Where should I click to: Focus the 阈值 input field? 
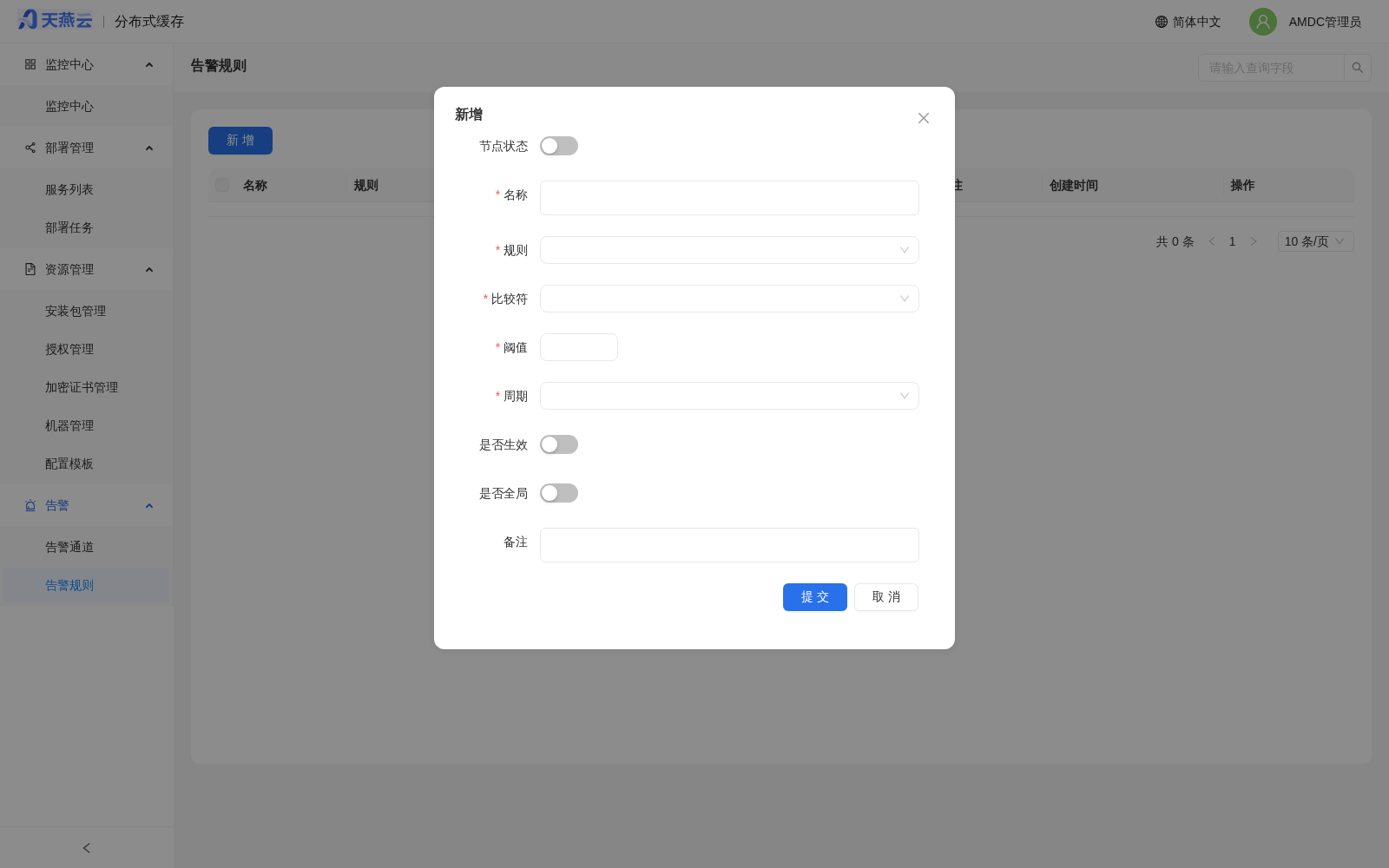coord(579,347)
